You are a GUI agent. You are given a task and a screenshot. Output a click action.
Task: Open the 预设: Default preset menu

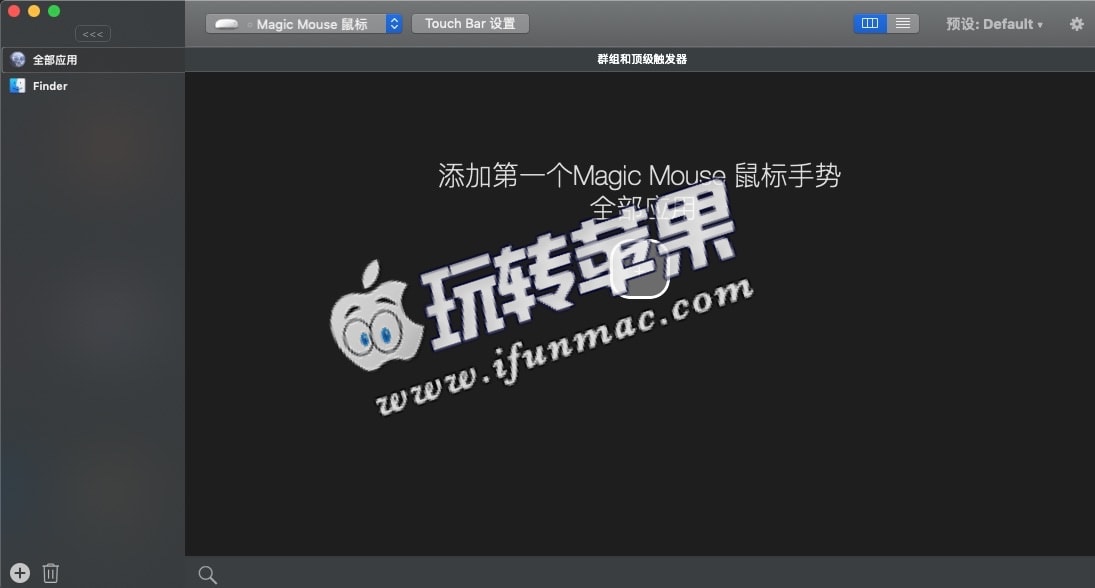pos(994,24)
